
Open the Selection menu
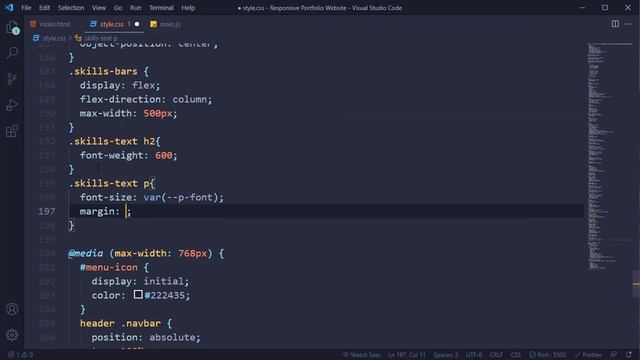click(x=71, y=8)
